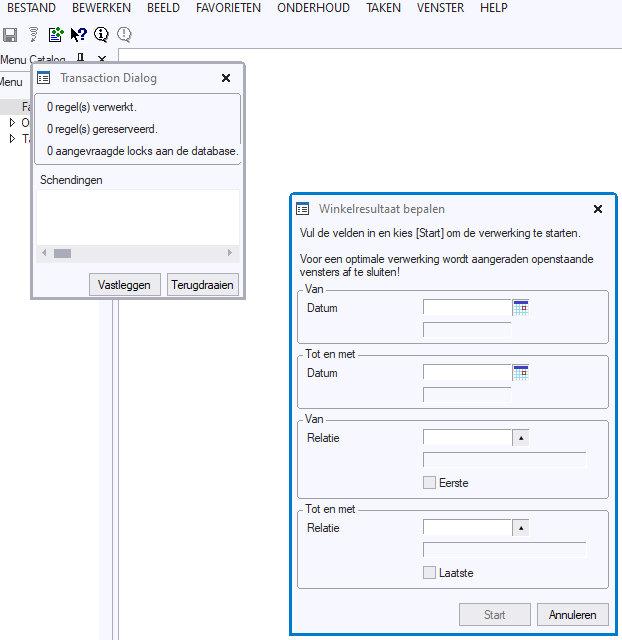Click the Schendingen horizontal scrollbar thumb
The image size is (622, 640).
point(62,253)
